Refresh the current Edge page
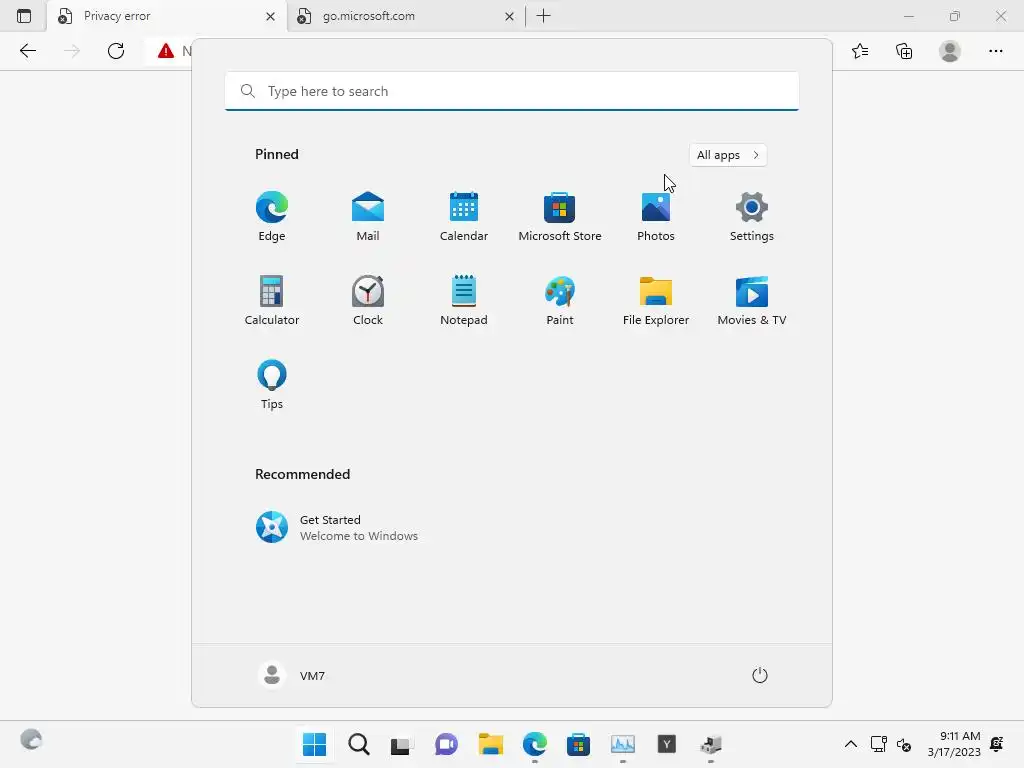This screenshot has width=1024, height=768. [116, 51]
